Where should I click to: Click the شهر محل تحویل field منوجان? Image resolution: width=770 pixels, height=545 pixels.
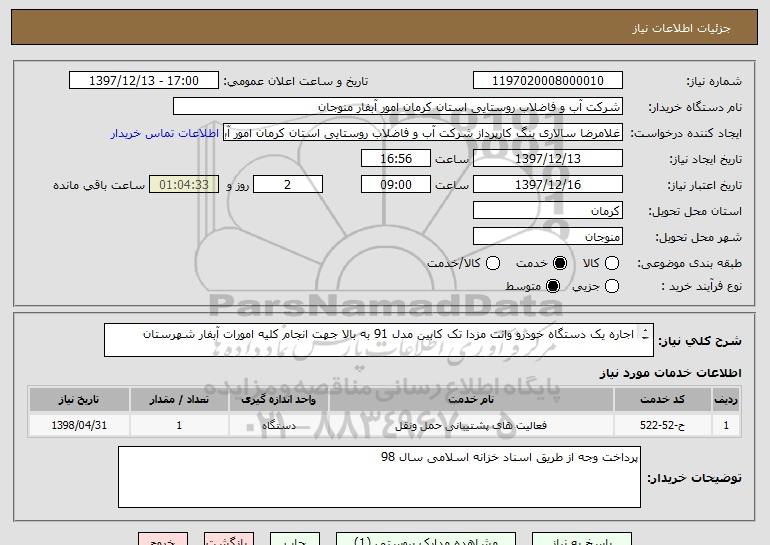click(x=546, y=237)
